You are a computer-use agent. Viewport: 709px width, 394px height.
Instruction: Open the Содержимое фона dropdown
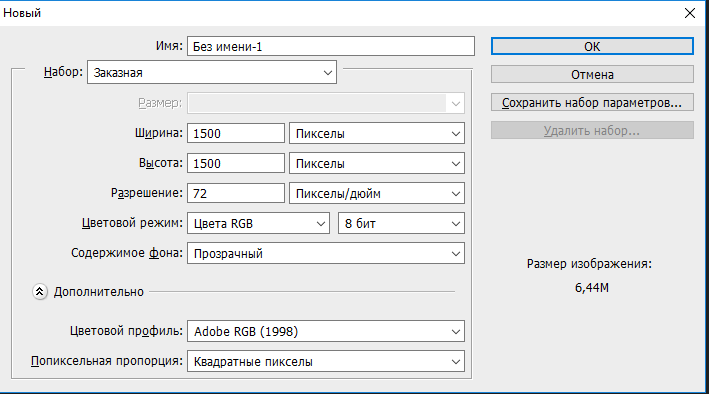(326, 253)
